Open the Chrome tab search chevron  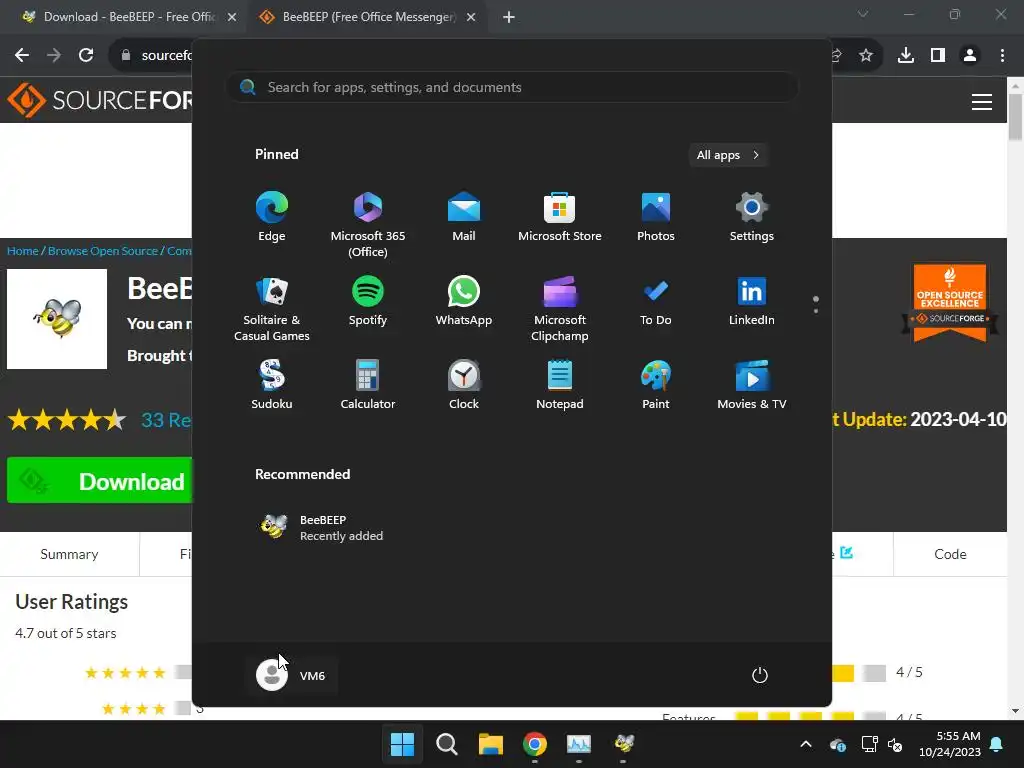click(x=863, y=14)
